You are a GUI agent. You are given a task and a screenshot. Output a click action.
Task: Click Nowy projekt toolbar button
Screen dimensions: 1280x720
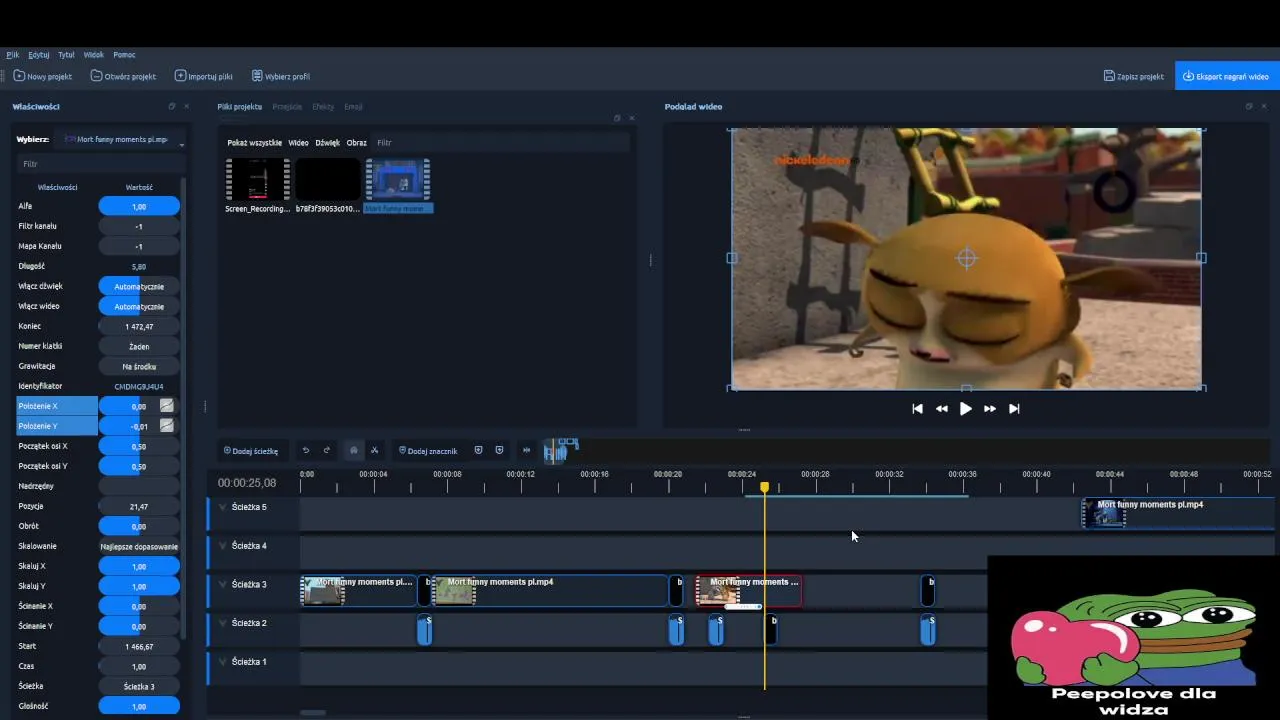click(x=42, y=76)
